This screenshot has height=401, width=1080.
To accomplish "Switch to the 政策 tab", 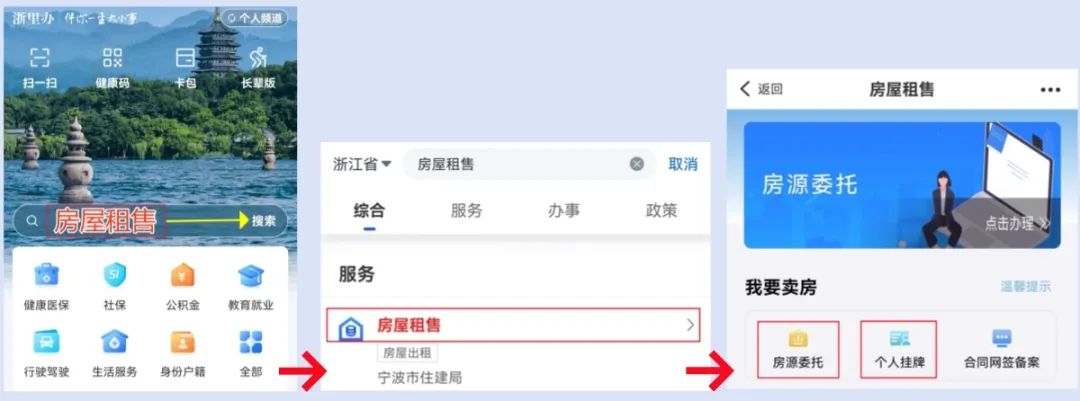I will click(661, 211).
